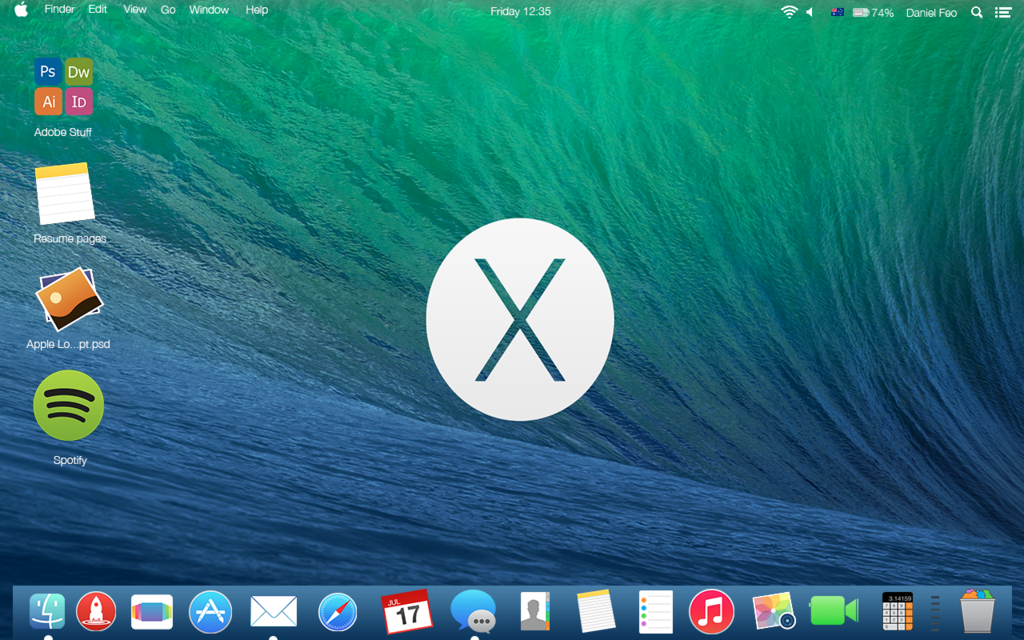Launch the red music note app
Image resolution: width=1024 pixels, height=640 pixels.
[711, 611]
